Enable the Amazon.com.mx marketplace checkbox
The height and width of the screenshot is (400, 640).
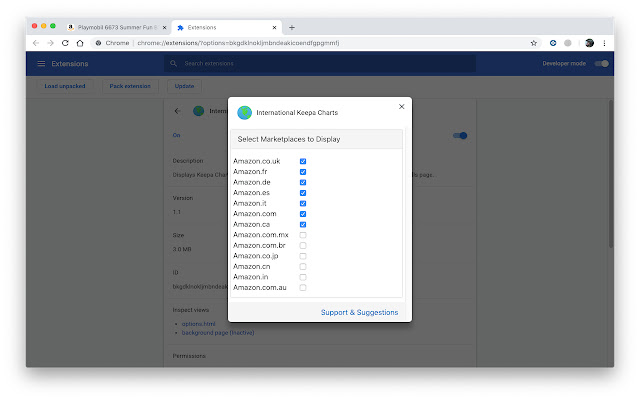(303, 235)
